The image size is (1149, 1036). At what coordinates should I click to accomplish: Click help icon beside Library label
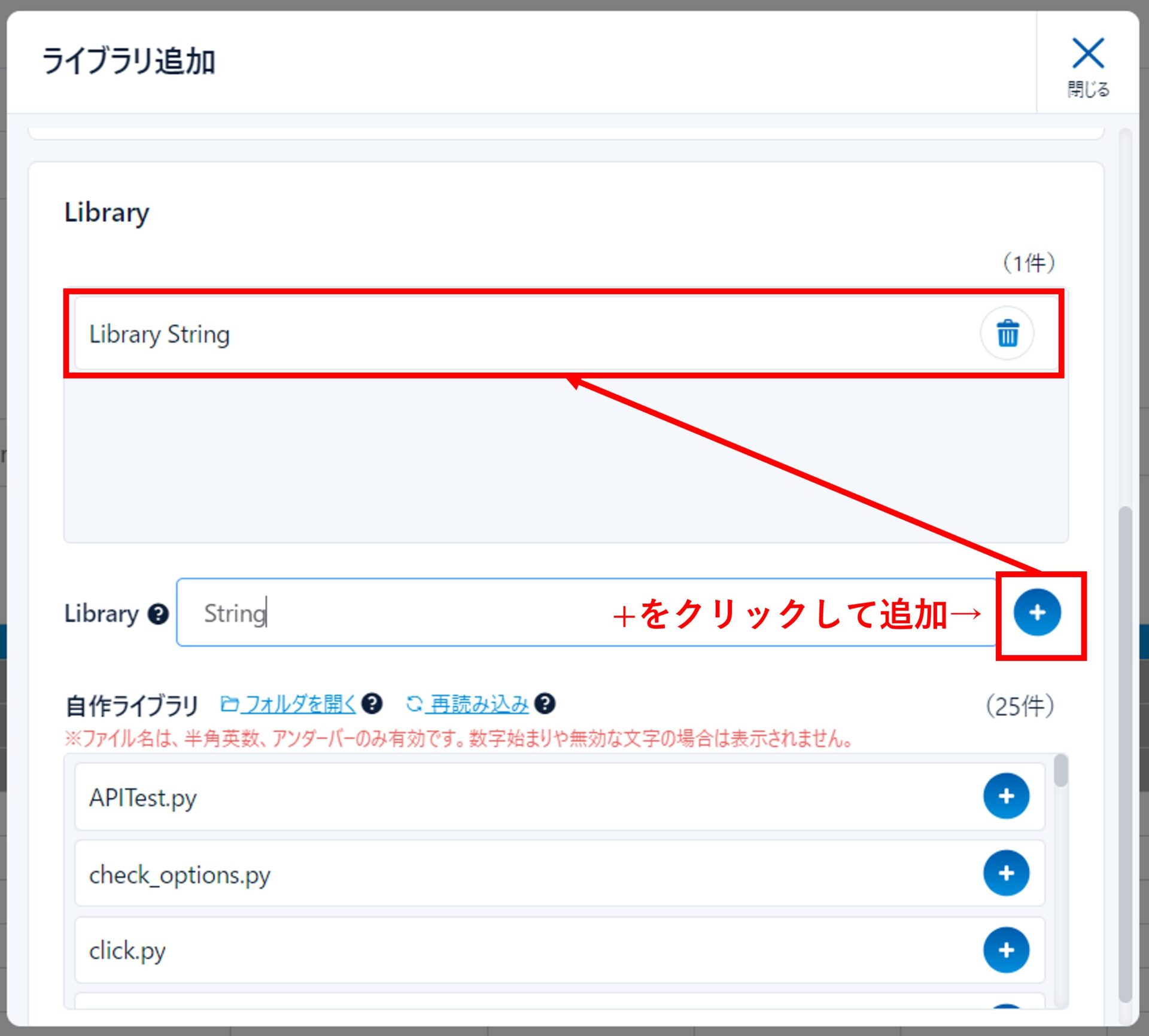(158, 614)
